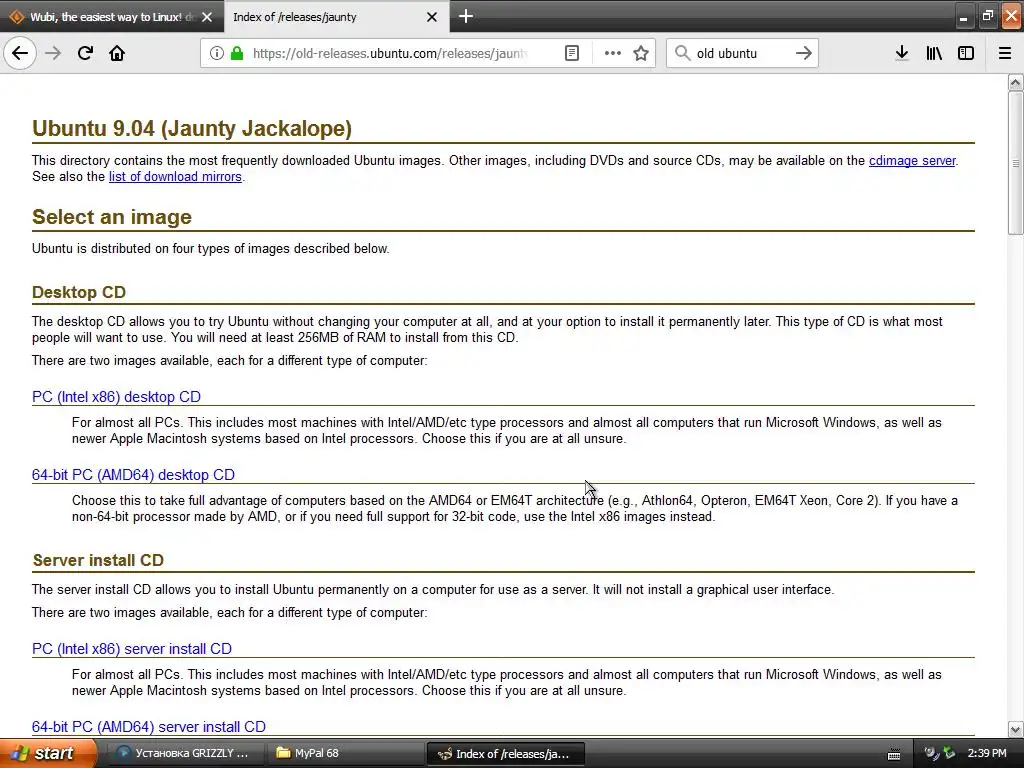The height and width of the screenshot is (768, 1024).
Task: Click the search magnifier icon
Action: (x=682, y=54)
